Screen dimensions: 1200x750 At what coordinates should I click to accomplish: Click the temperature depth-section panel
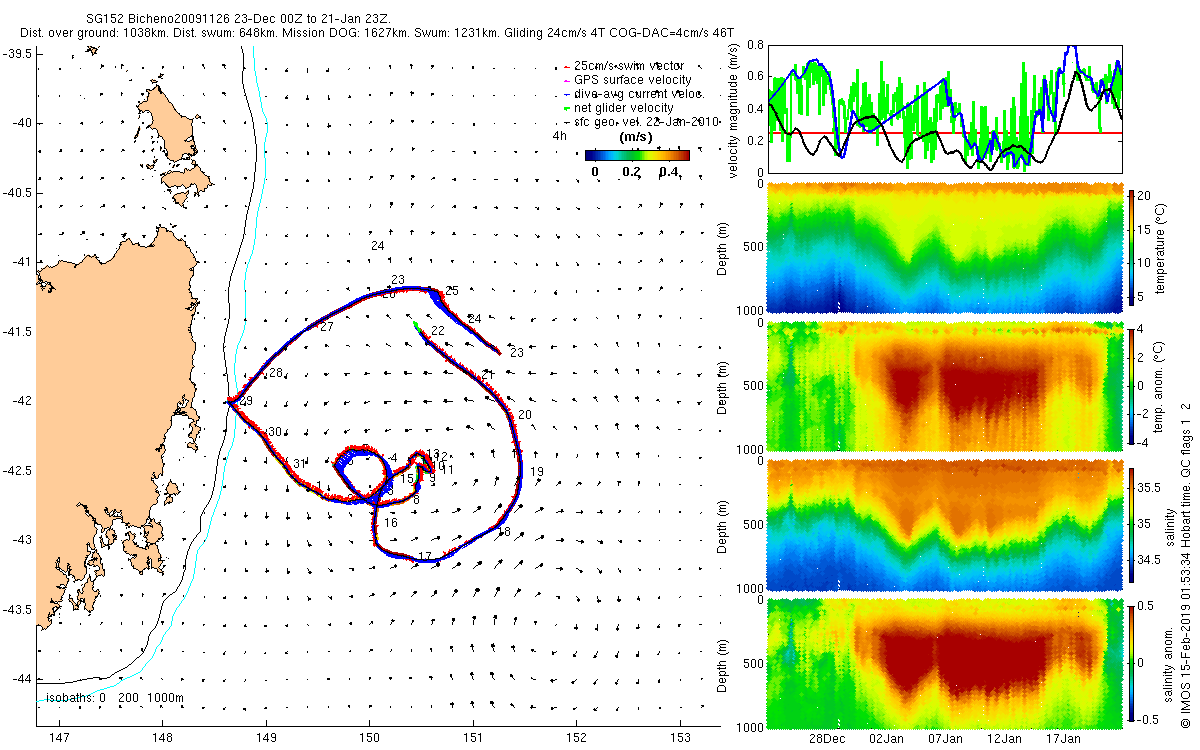(x=945, y=248)
